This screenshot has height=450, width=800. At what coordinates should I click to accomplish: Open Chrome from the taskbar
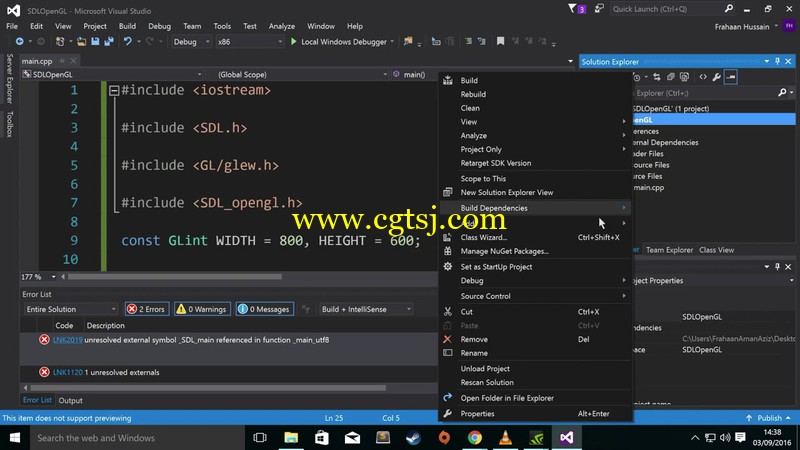click(x=475, y=438)
